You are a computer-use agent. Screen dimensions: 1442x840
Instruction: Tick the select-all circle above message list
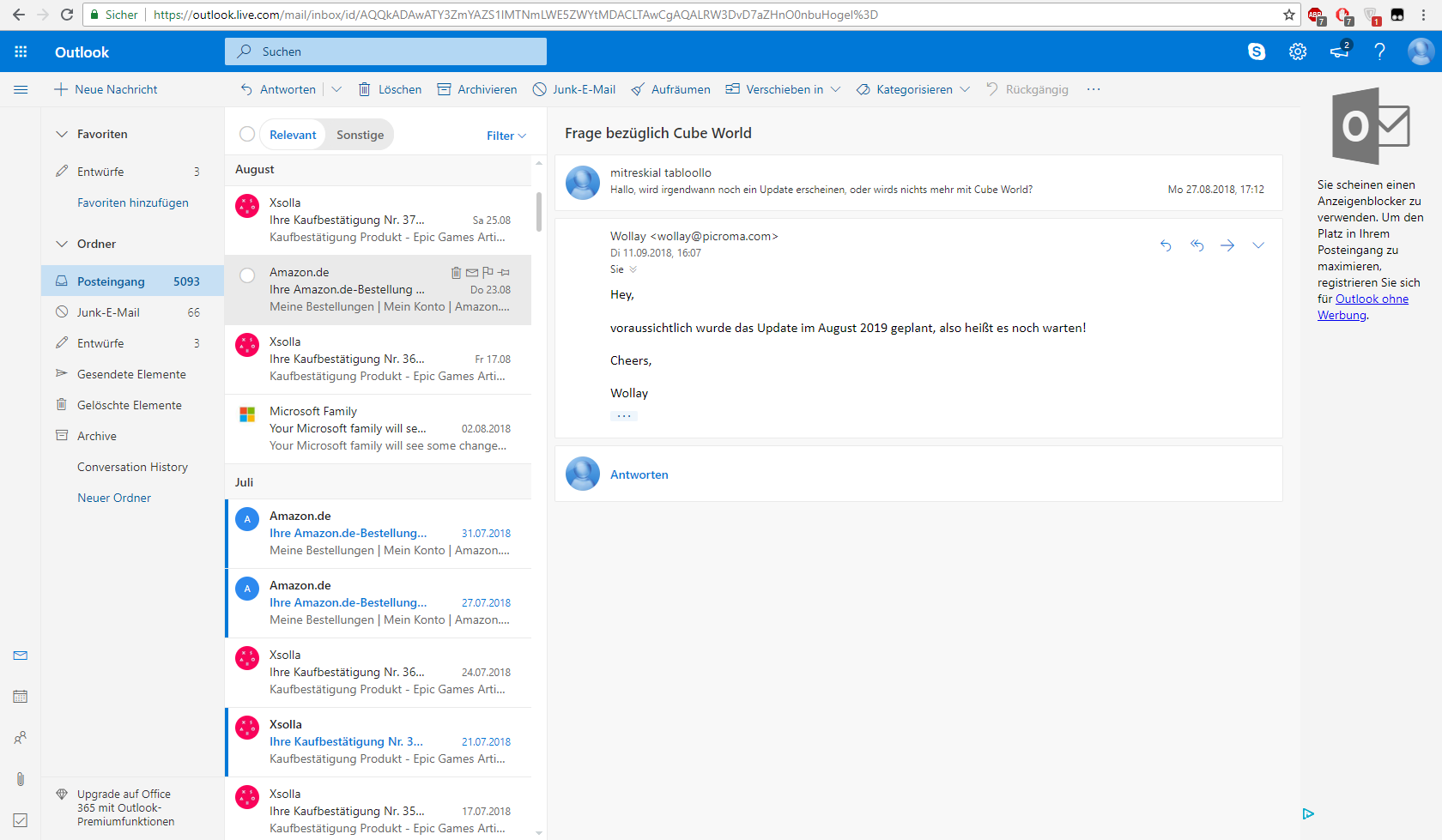(247, 134)
